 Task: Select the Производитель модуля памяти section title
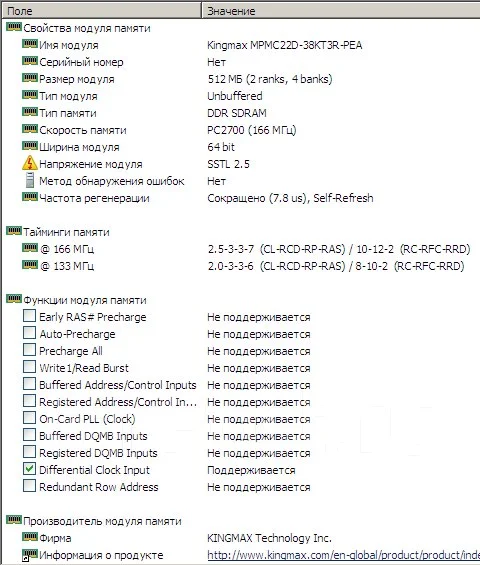(102, 521)
